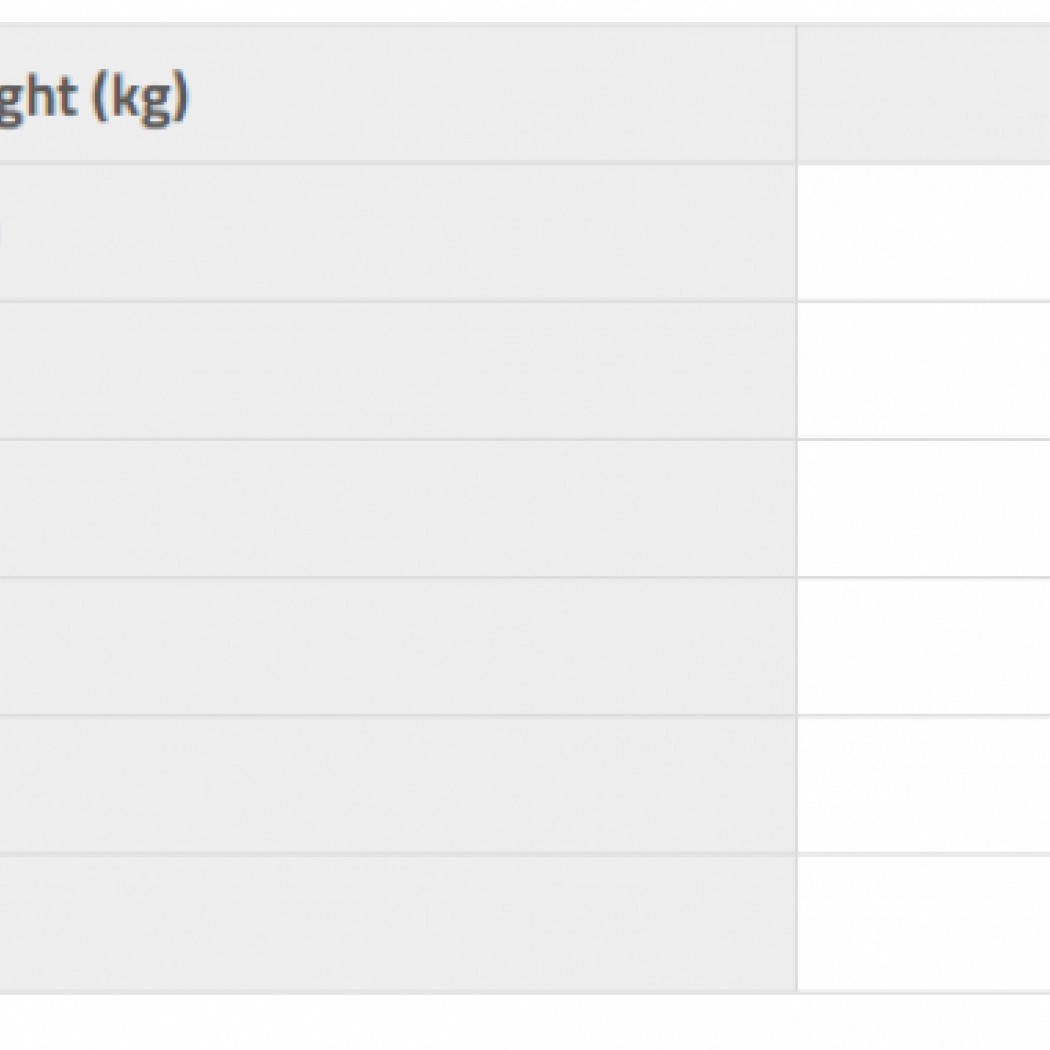Select the second gray body cell under "ght (kg)"

pyautogui.click(x=398, y=370)
